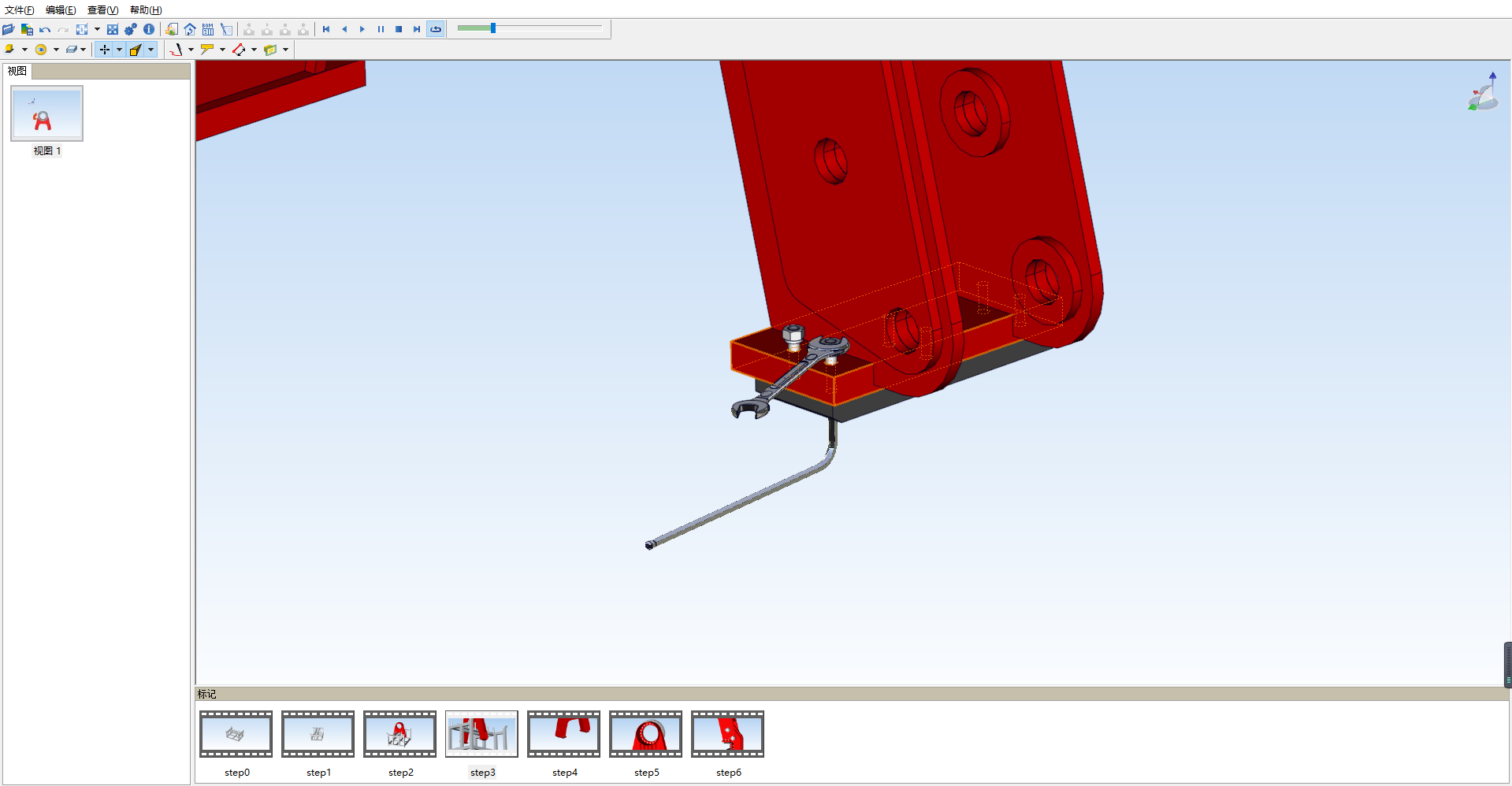Open the 帮助(H) menu
This screenshot has height=786, width=1512.
(146, 10)
